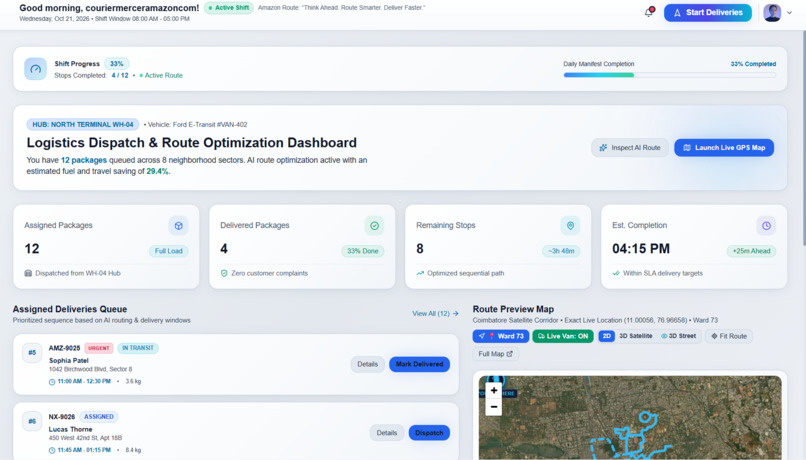Click the IN TRANSIT tag on AMZ-9025
The image size is (806, 460).
coord(138,348)
